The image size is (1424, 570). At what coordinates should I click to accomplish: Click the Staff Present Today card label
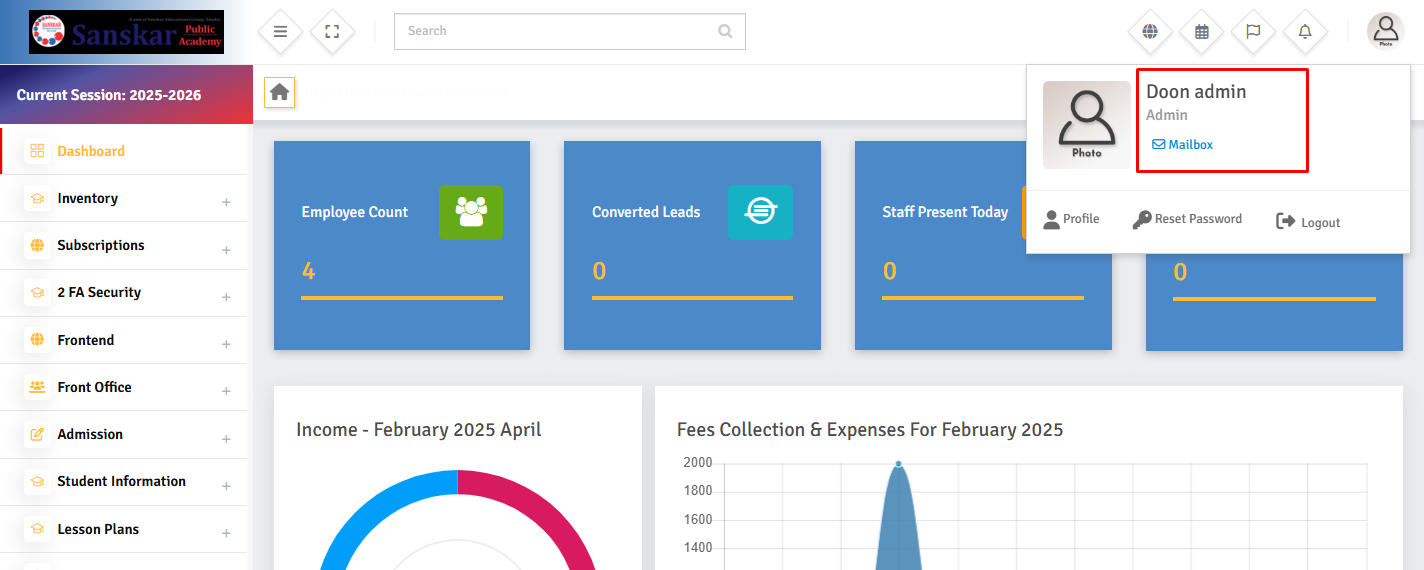click(x=945, y=212)
